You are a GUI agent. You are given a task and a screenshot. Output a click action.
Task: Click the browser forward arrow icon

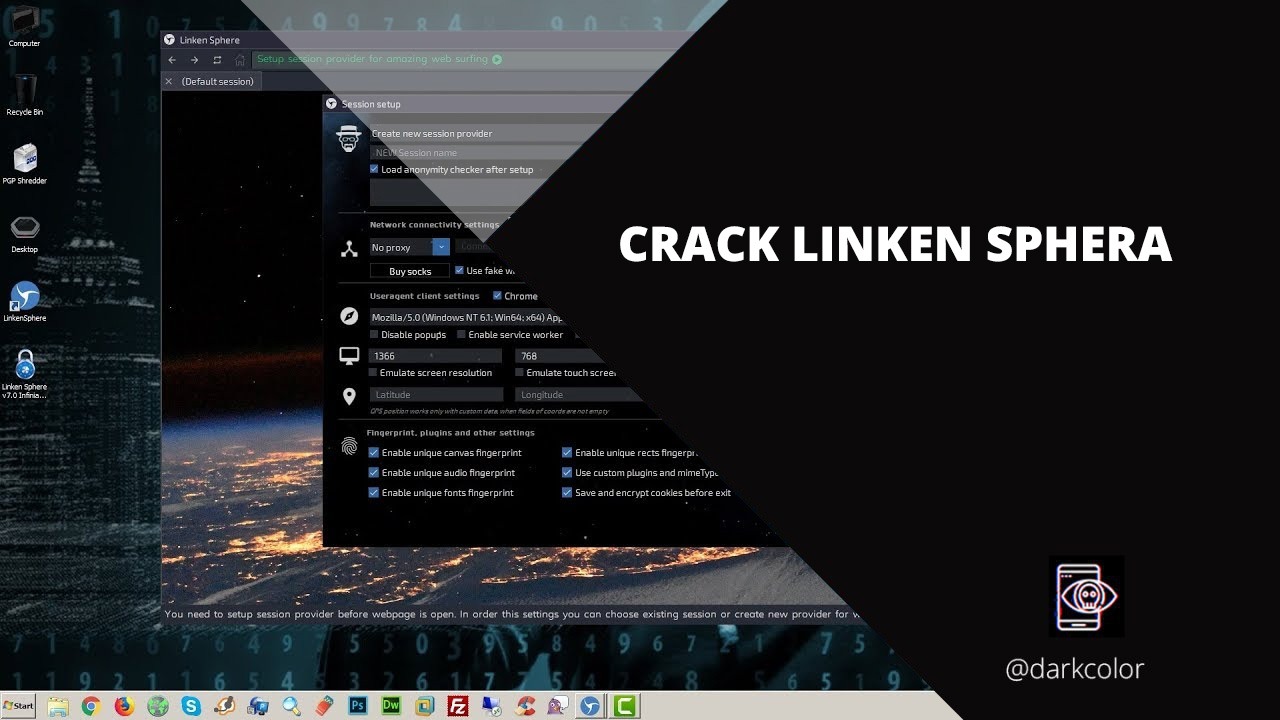(194, 60)
